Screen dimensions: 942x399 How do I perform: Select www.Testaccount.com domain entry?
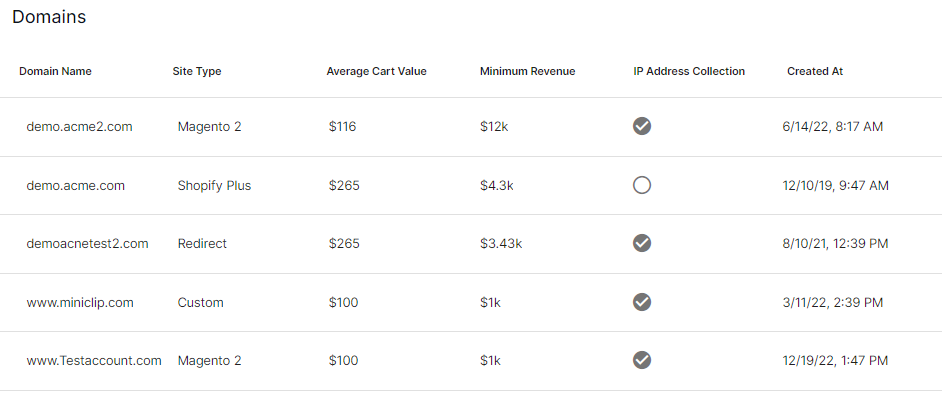94,361
